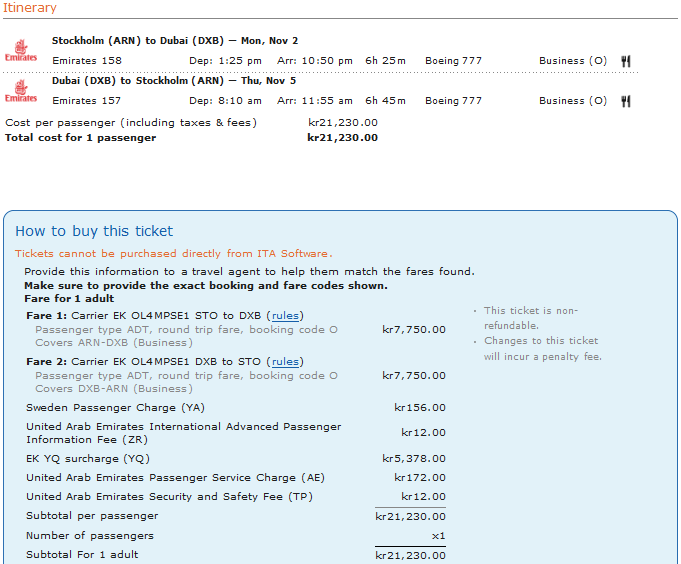Click the Fare 1 Carrier EK STO to DXB label

(165, 316)
